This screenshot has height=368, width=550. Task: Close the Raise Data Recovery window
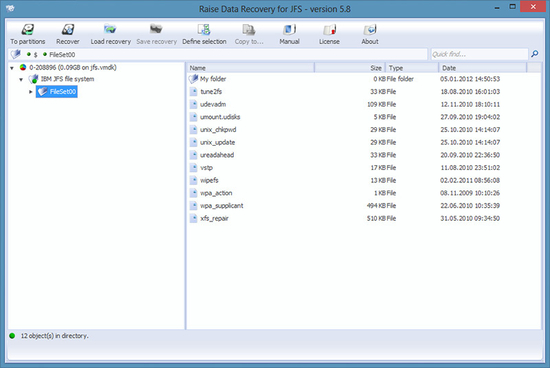(x=533, y=7)
